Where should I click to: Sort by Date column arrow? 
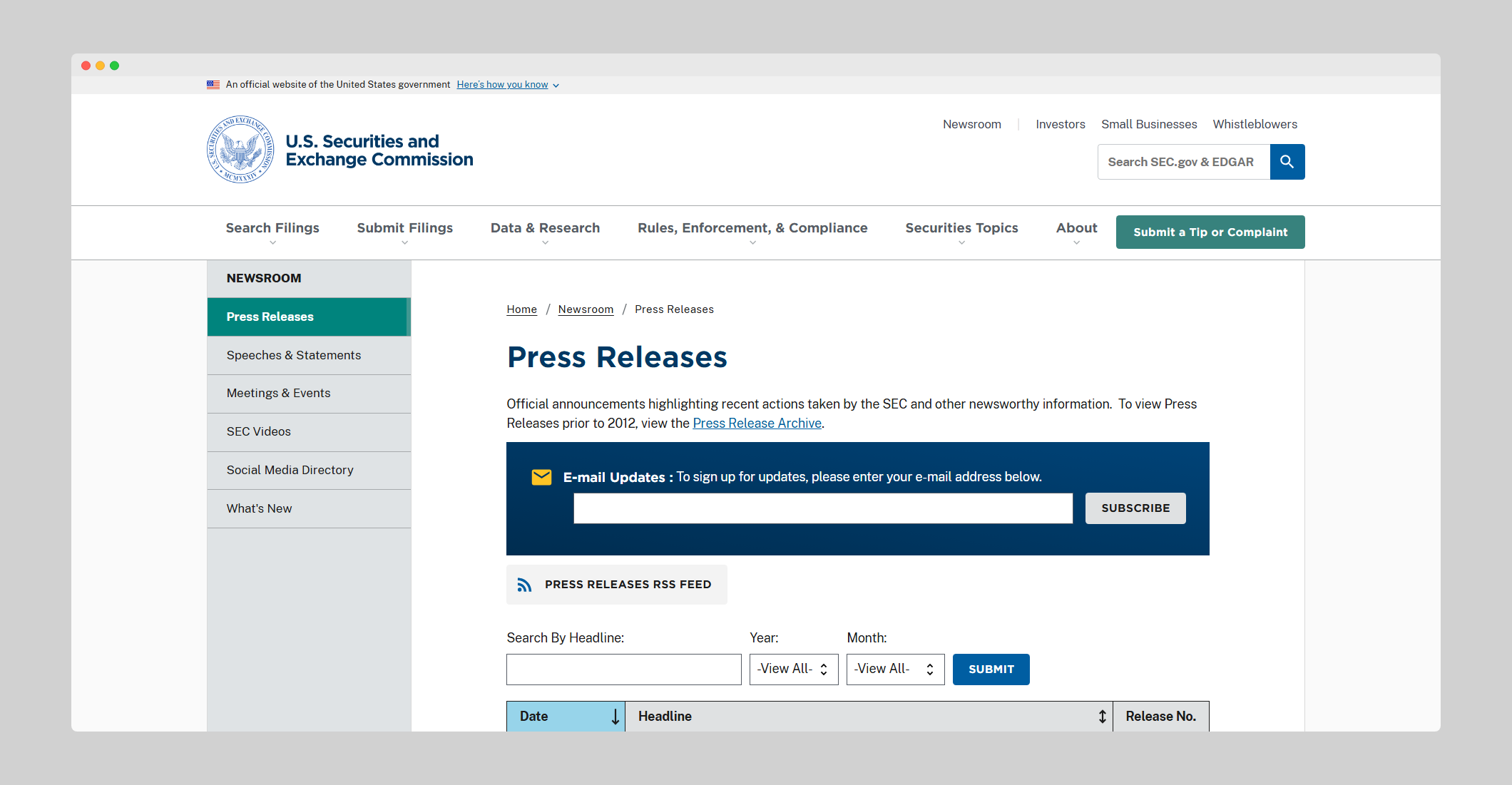point(615,717)
